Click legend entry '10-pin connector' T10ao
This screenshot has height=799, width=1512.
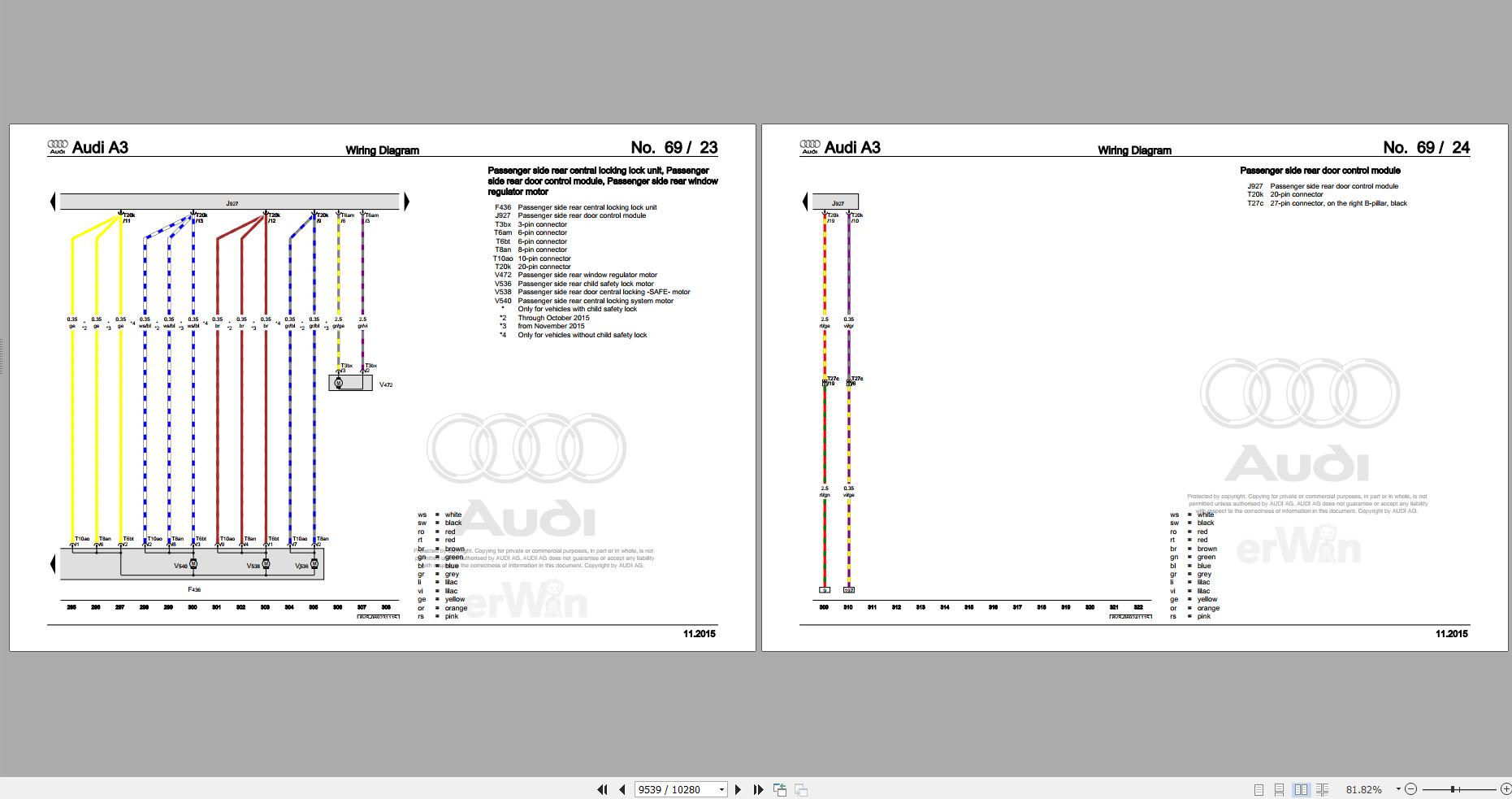(x=544, y=258)
